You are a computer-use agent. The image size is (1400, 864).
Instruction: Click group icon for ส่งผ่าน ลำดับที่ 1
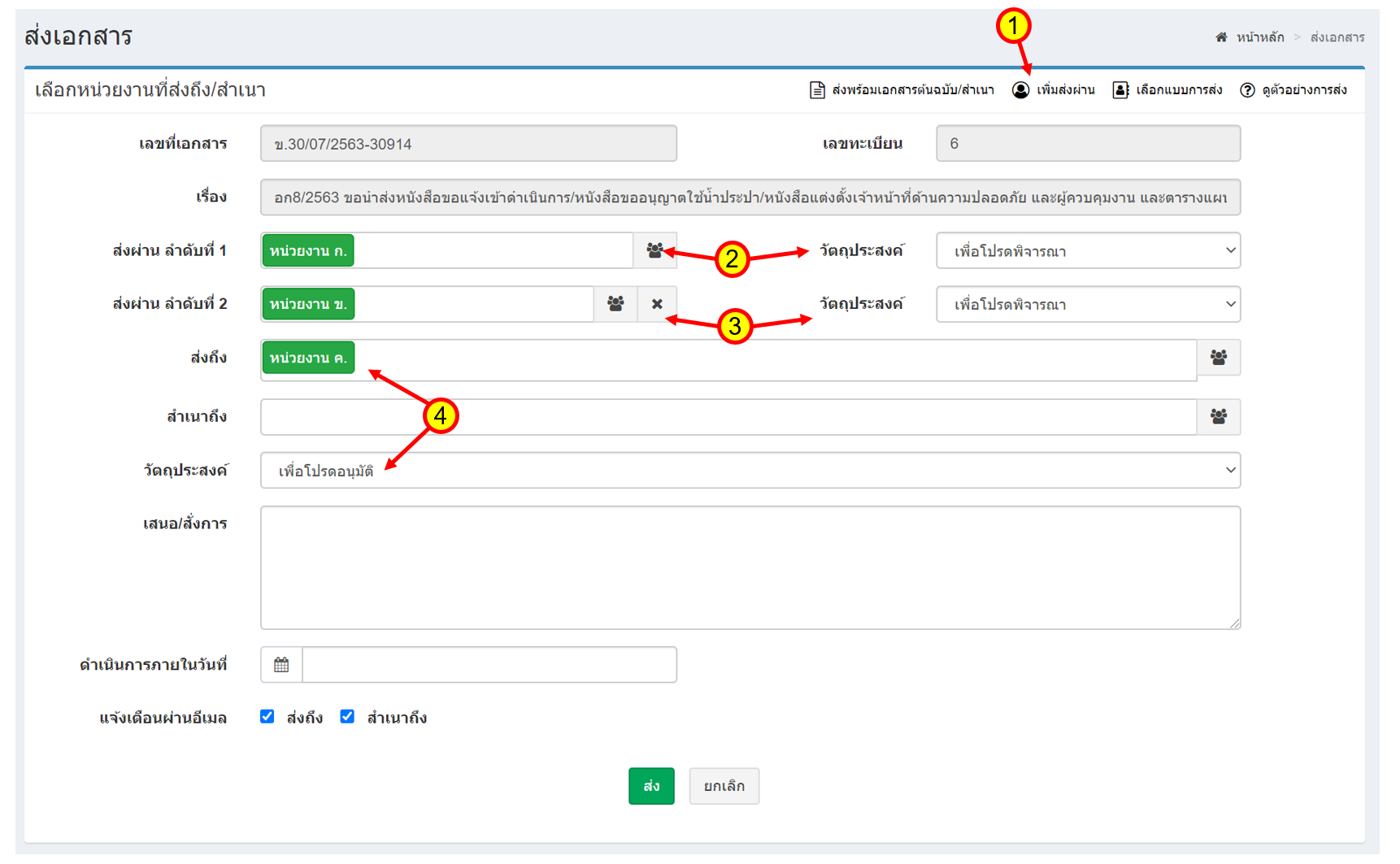pyautogui.click(x=654, y=250)
